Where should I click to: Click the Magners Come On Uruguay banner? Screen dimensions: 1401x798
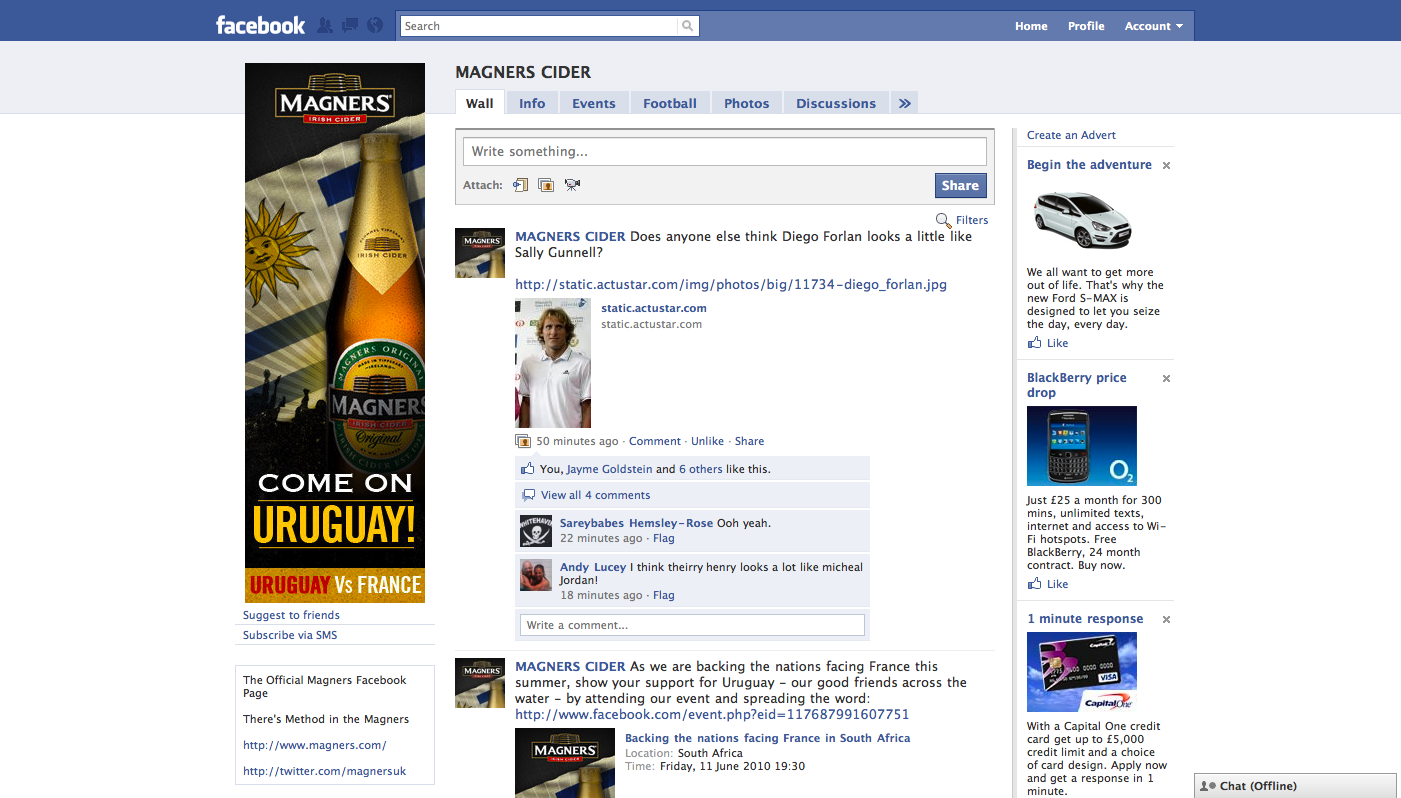coord(335,333)
